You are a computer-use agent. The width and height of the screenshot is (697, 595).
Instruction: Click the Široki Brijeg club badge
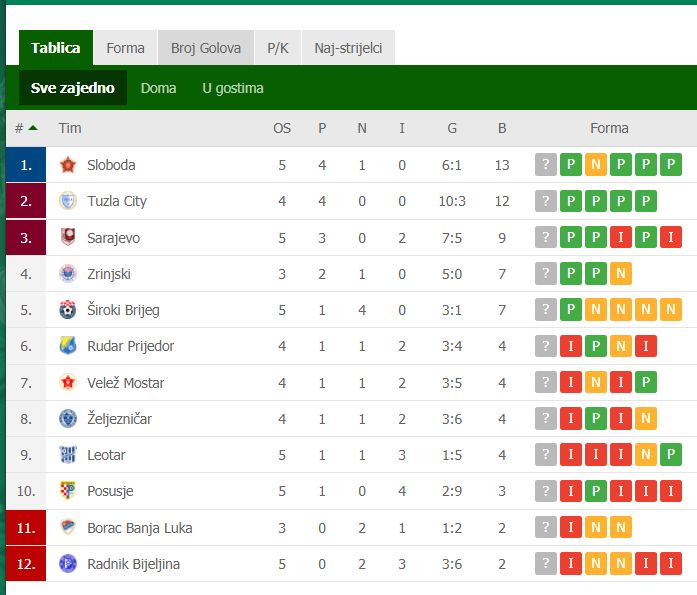[x=68, y=310]
